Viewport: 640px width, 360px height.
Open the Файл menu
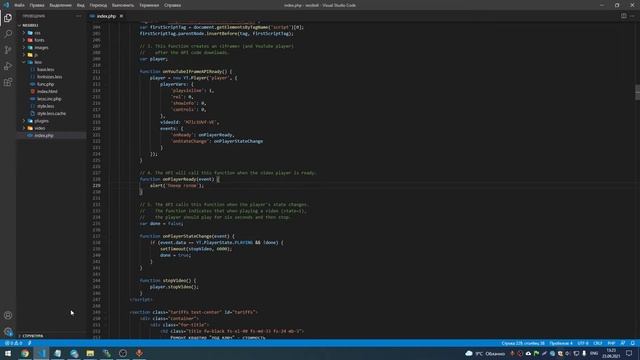[x=19, y=5]
